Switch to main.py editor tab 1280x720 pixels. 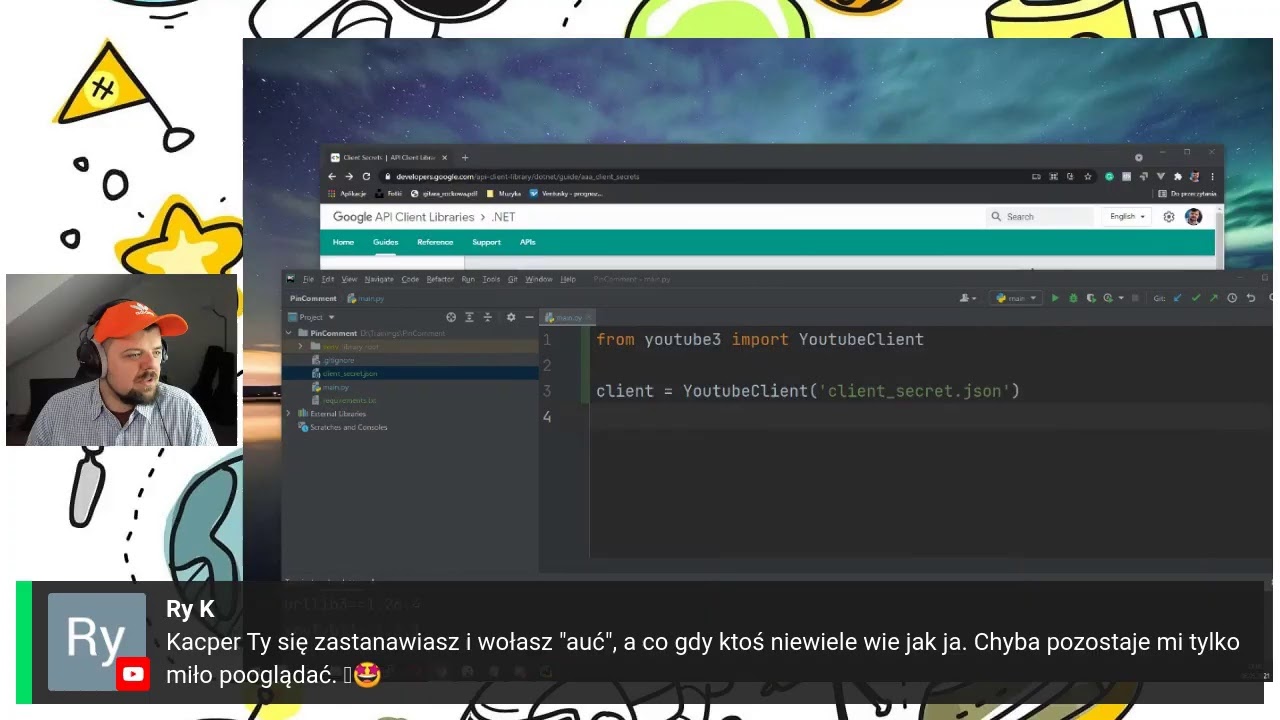click(565, 317)
